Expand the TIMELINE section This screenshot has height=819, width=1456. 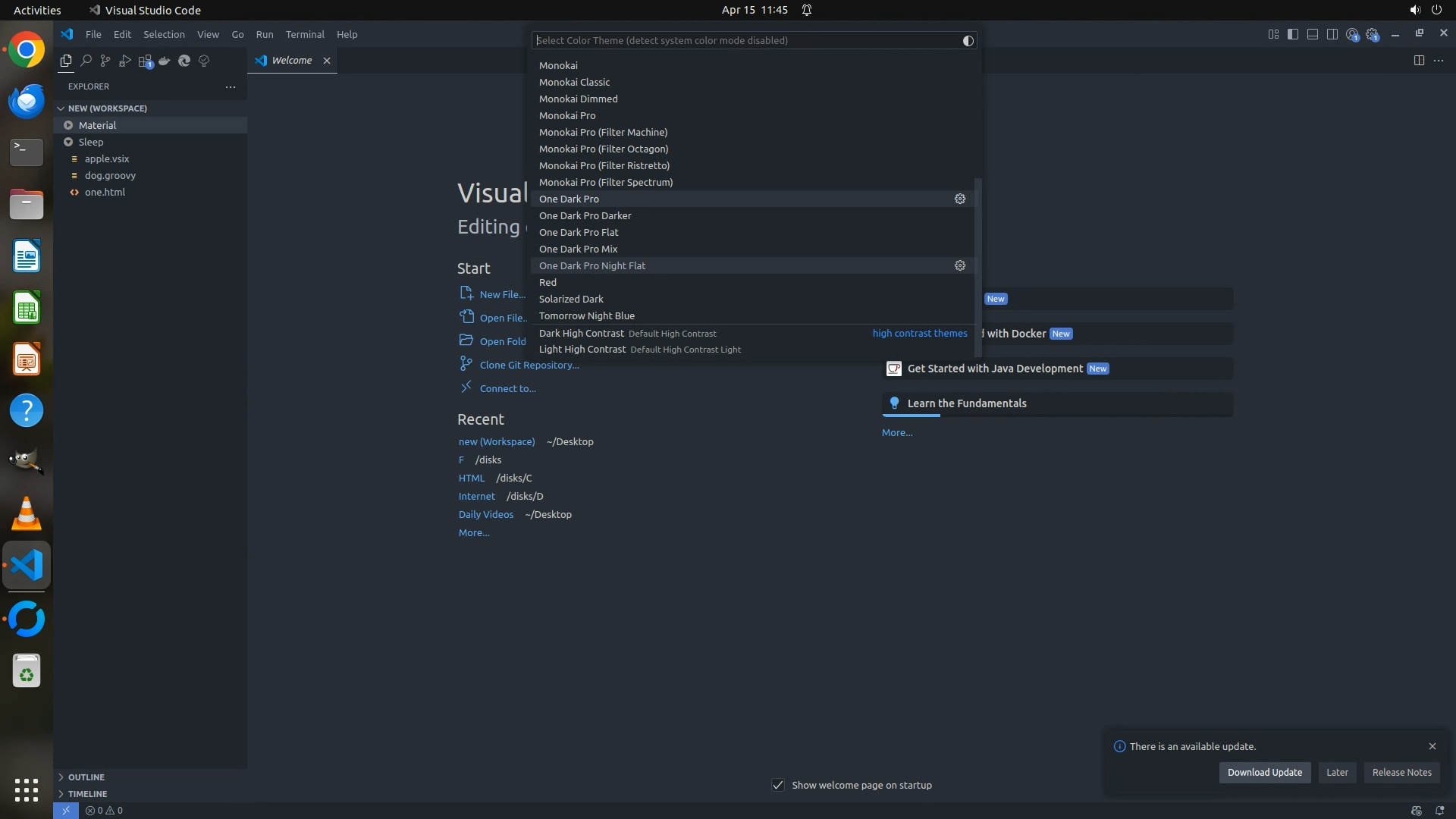(x=87, y=794)
